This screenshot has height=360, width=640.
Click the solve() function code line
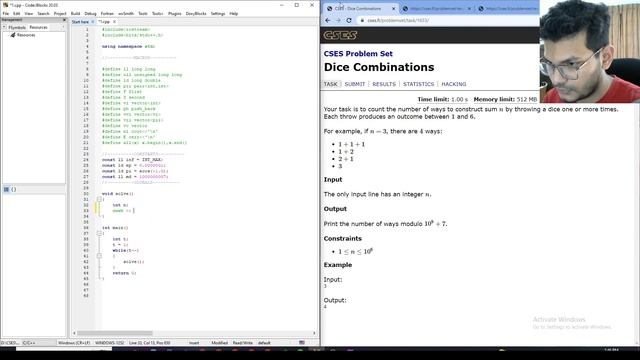pos(118,193)
